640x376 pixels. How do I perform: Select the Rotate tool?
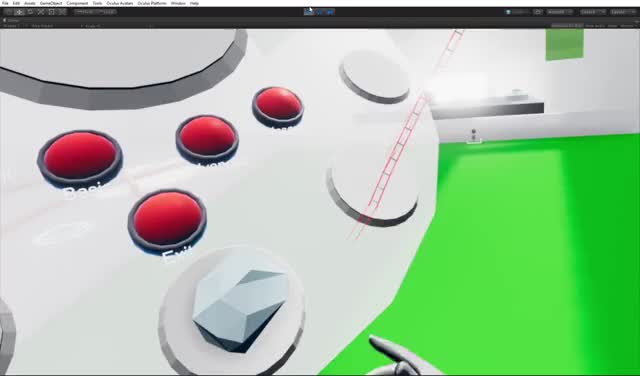click(x=30, y=12)
